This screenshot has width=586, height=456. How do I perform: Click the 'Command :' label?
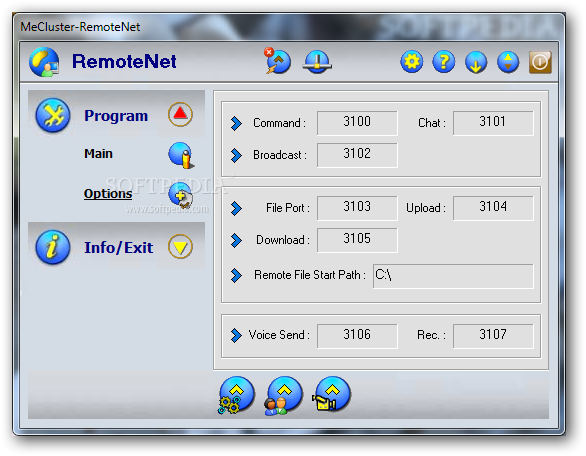coord(280,123)
